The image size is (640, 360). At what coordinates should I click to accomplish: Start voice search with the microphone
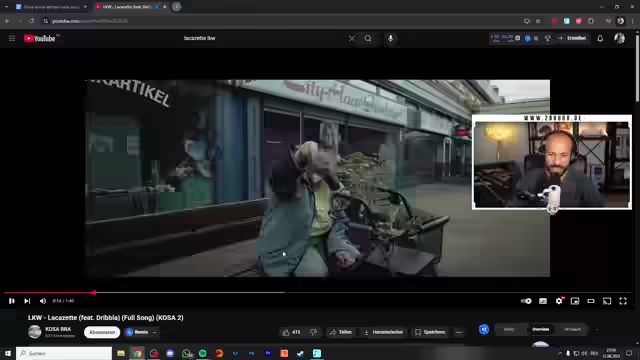tap(391, 38)
